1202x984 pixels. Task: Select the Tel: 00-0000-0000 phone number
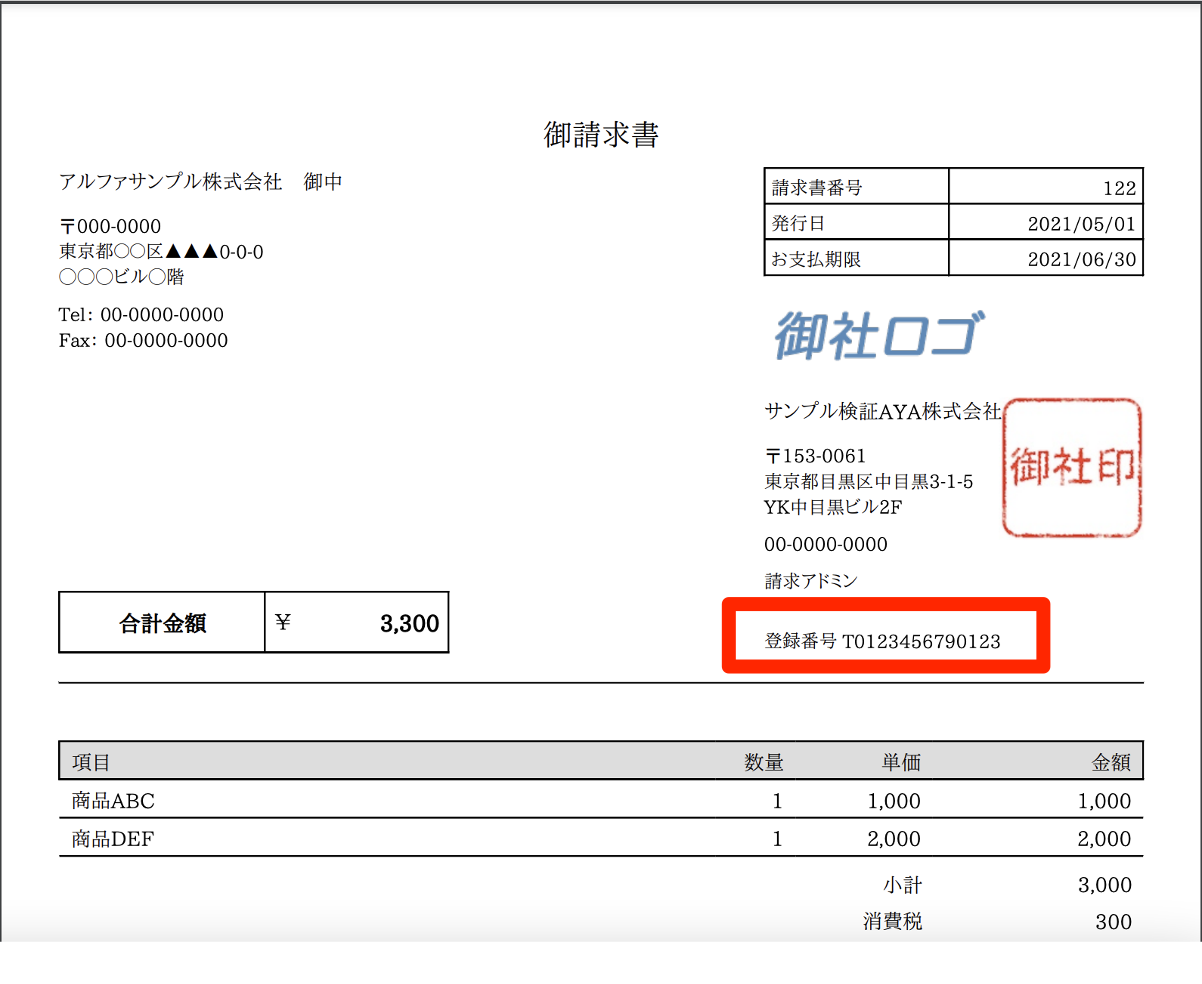pyautogui.click(x=142, y=314)
